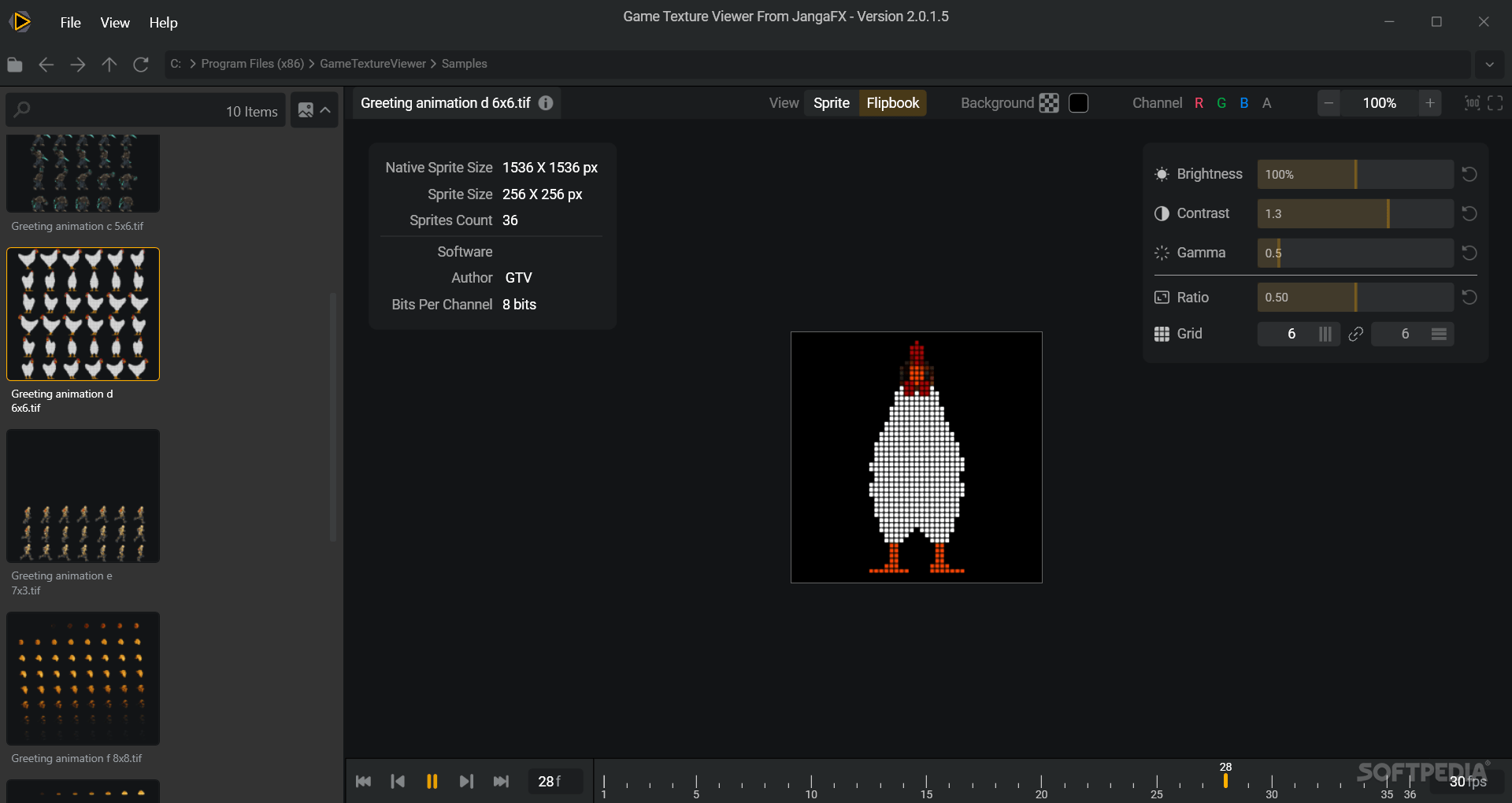Screen dimensions: 1512x803
Task: Go back to previous folder
Action: pyautogui.click(x=46, y=65)
